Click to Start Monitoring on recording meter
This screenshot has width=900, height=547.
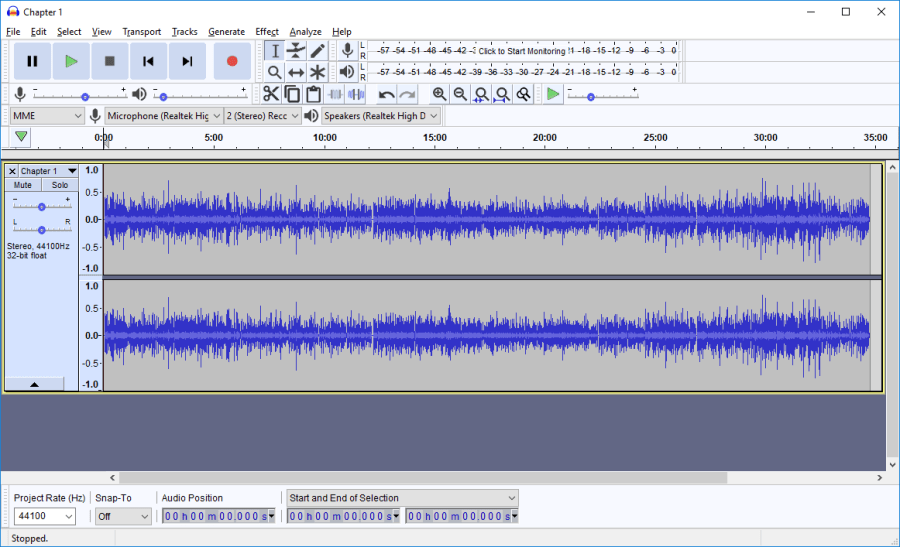521,50
